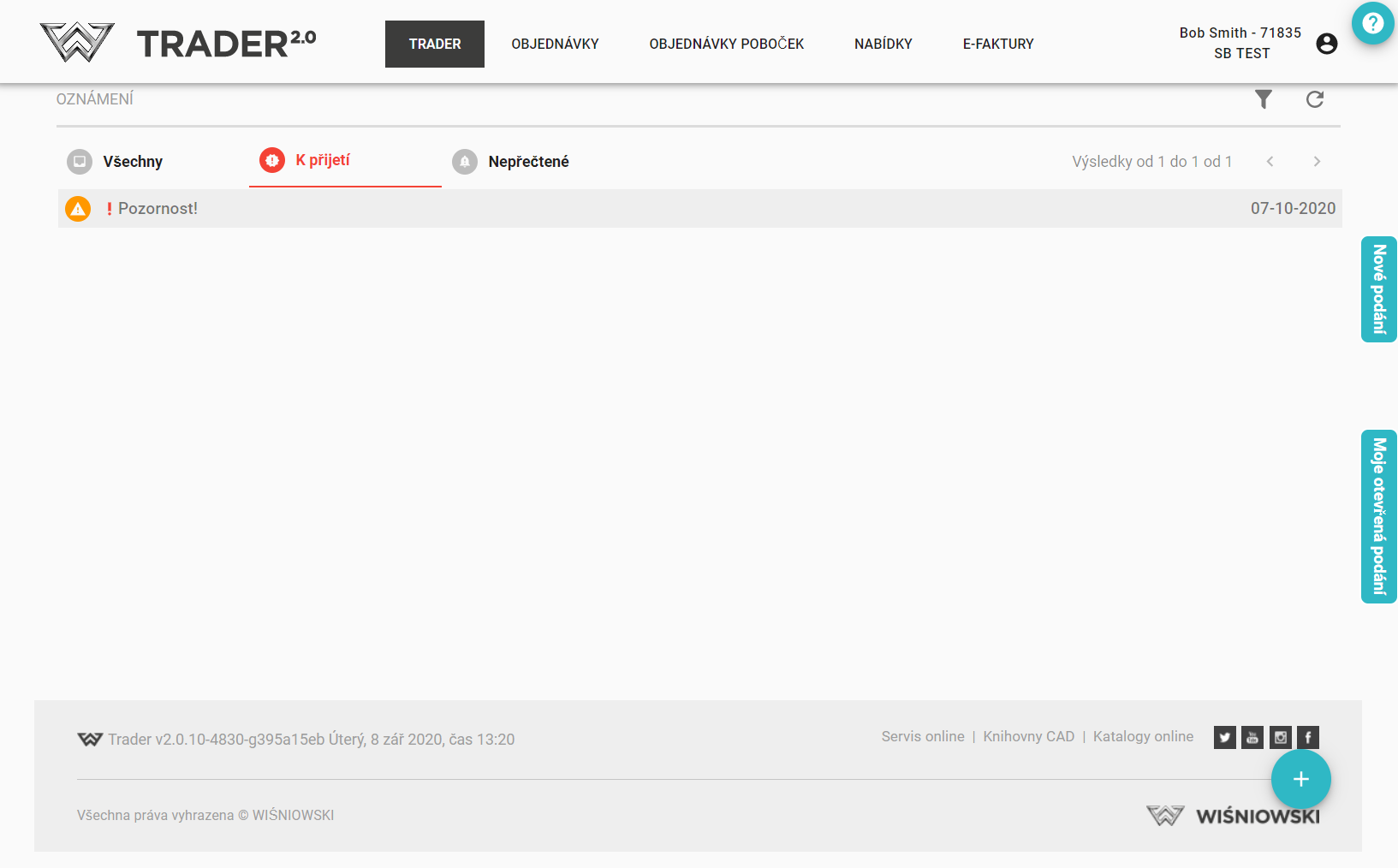The width and height of the screenshot is (1398, 868).
Task: Open the E-Faktury menu item
Action: pyautogui.click(x=997, y=44)
